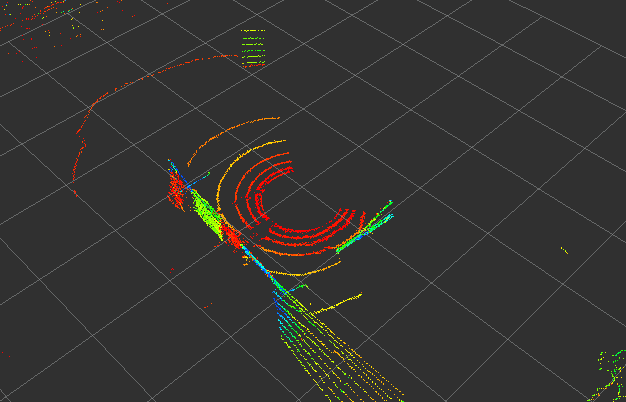The height and width of the screenshot is (402, 626).
Task: Click the striped yellow-green point cluster at top
Action: pyautogui.click(x=254, y=49)
